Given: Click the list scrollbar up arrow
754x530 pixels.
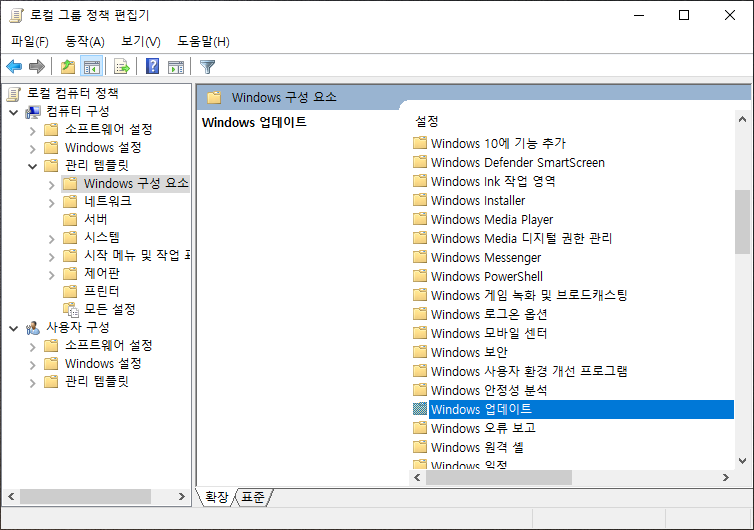Looking at the screenshot, I should pos(742,119).
